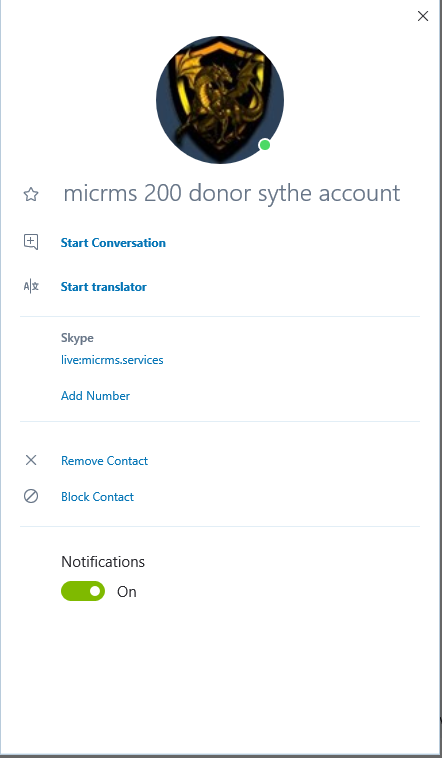This screenshot has height=758, width=442.
Task: Choose Block Contact option
Action: [x=97, y=497]
